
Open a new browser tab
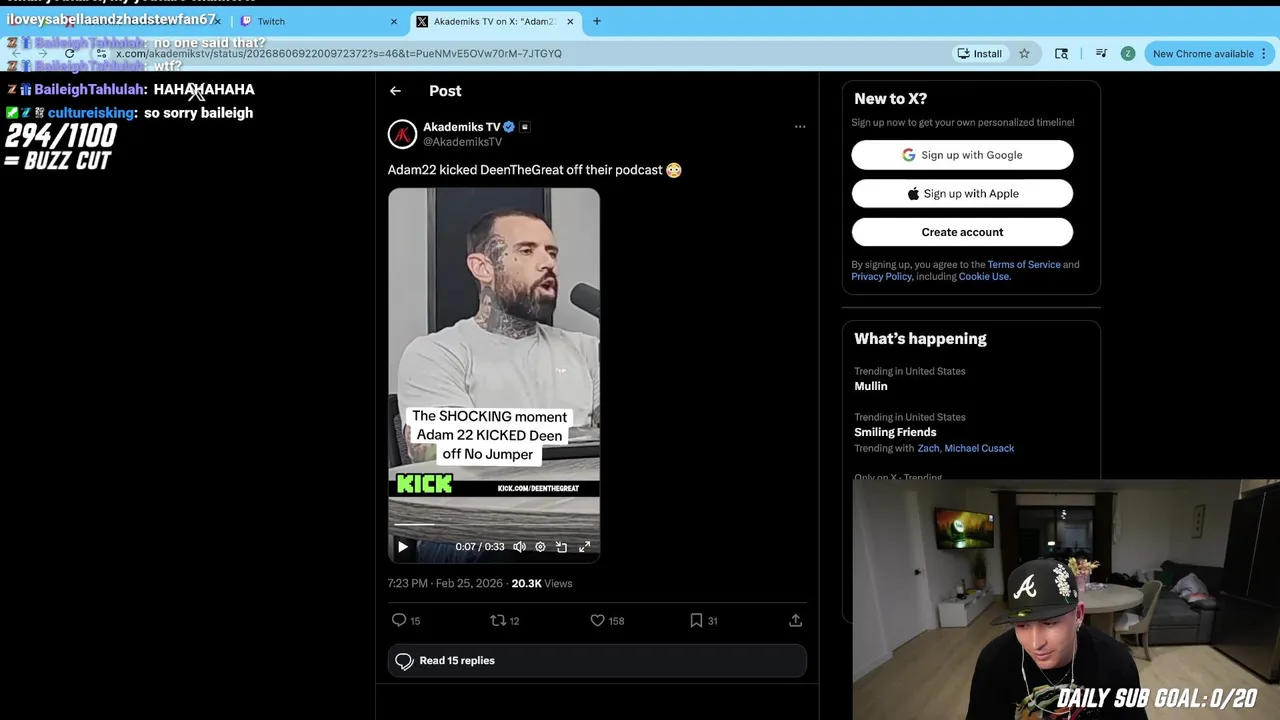(597, 21)
